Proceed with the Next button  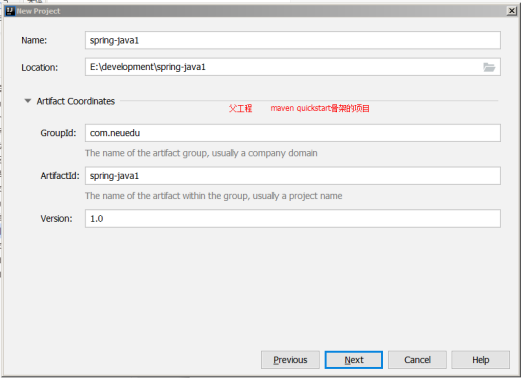(354, 360)
